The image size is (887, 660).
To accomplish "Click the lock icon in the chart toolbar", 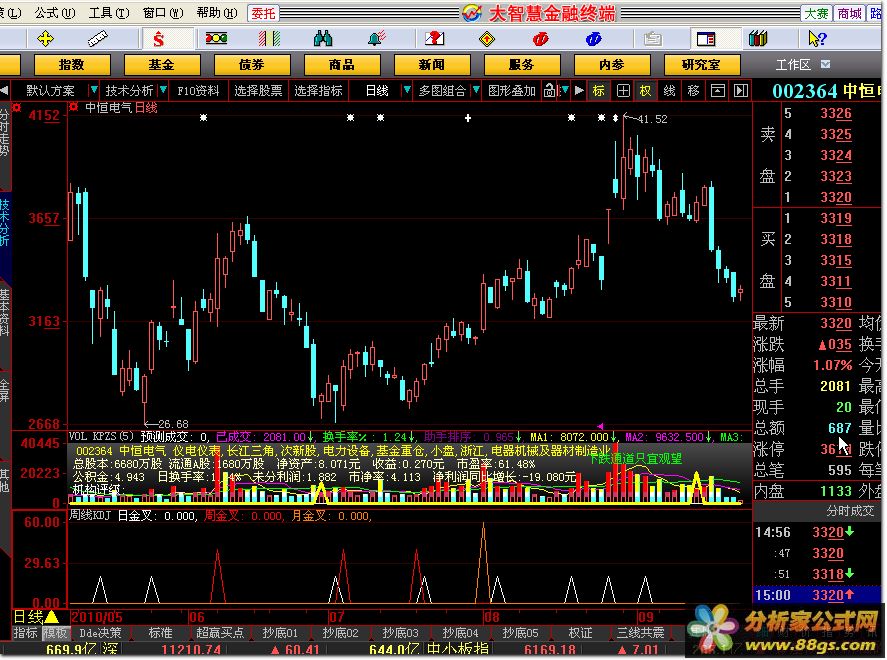I will click(x=550, y=90).
